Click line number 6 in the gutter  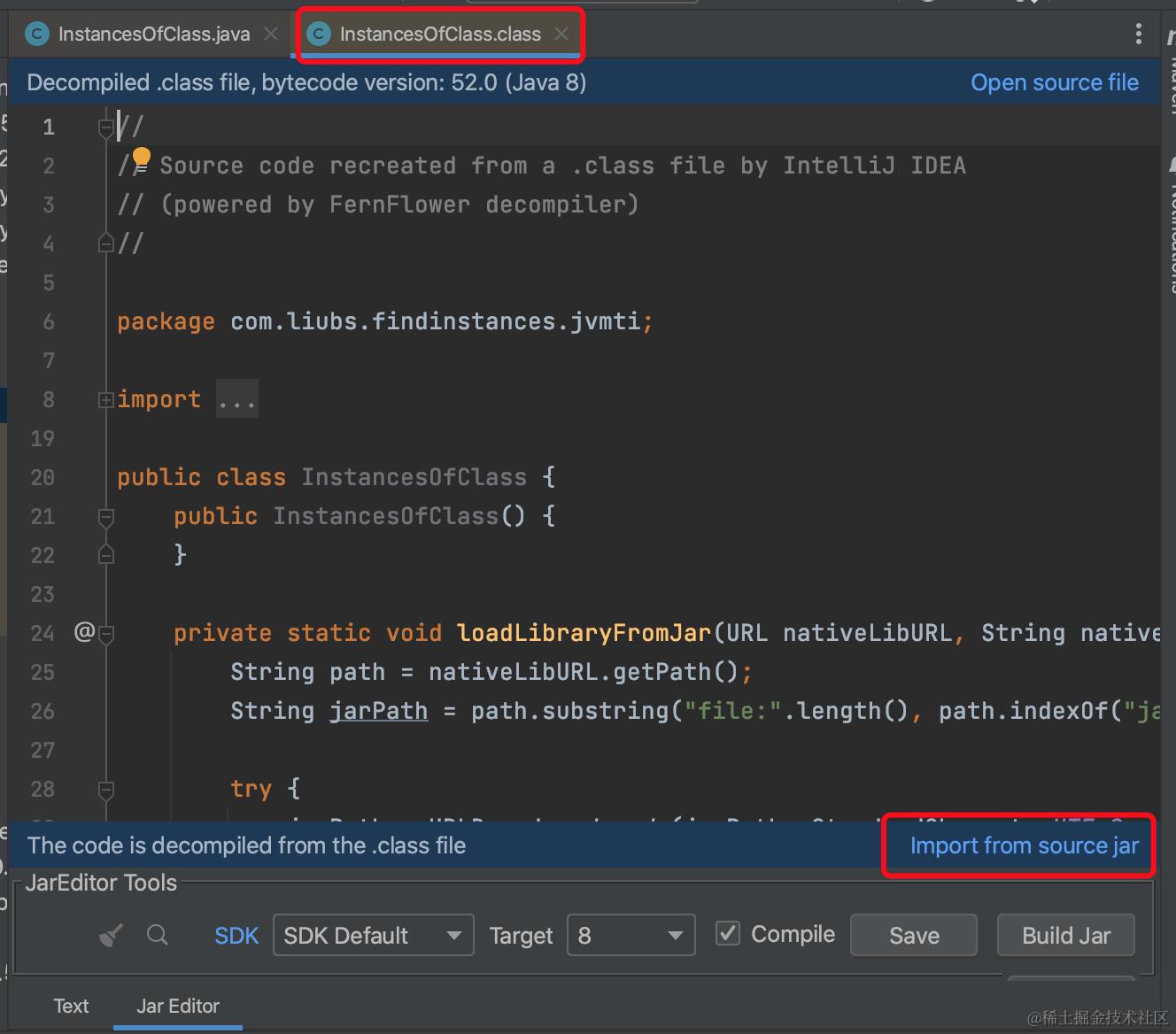click(49, 322)
